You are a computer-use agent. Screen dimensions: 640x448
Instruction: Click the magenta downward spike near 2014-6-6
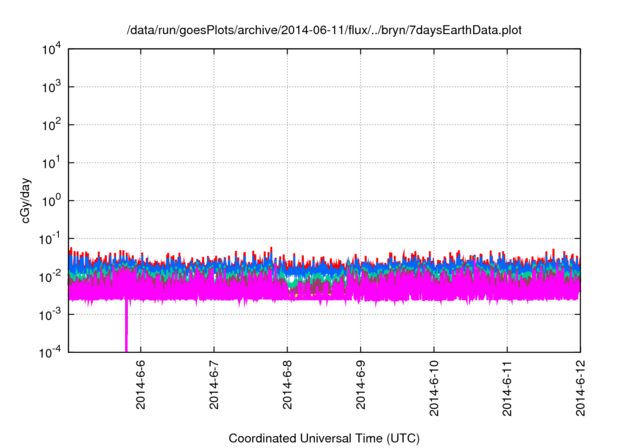pos(127,328)
